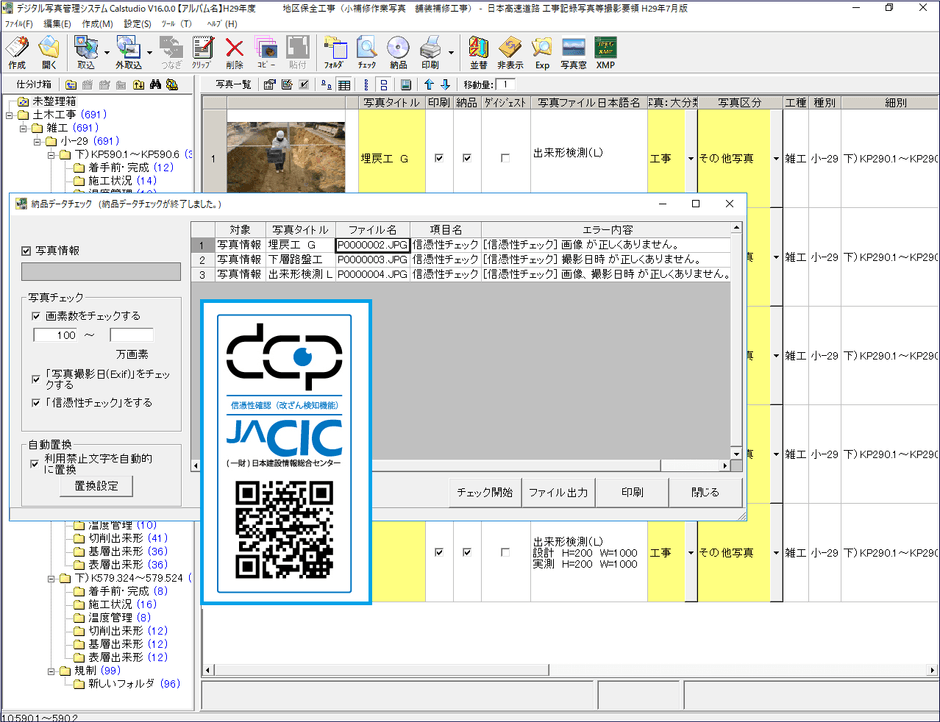The width and height of the screenshot is (940, 722).
Task: Open the その他写真 category dropdown
Action: (776, 158)
